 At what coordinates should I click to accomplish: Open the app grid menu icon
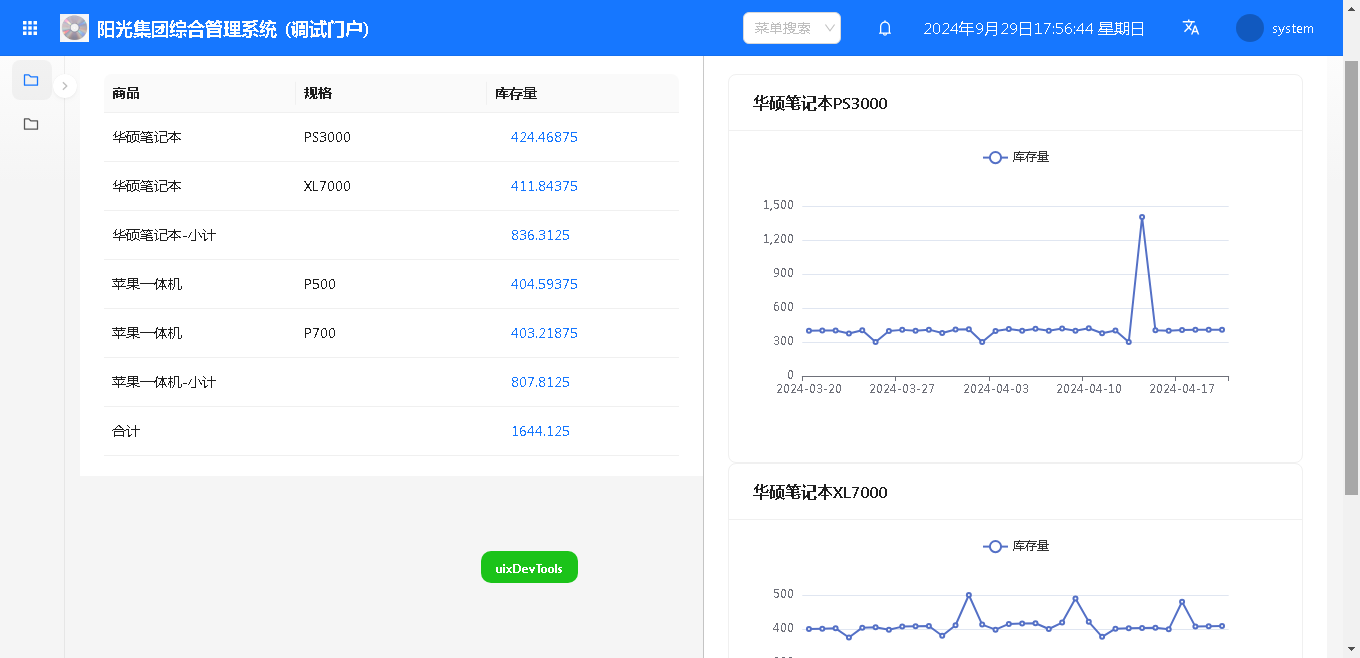pos(30,29)
